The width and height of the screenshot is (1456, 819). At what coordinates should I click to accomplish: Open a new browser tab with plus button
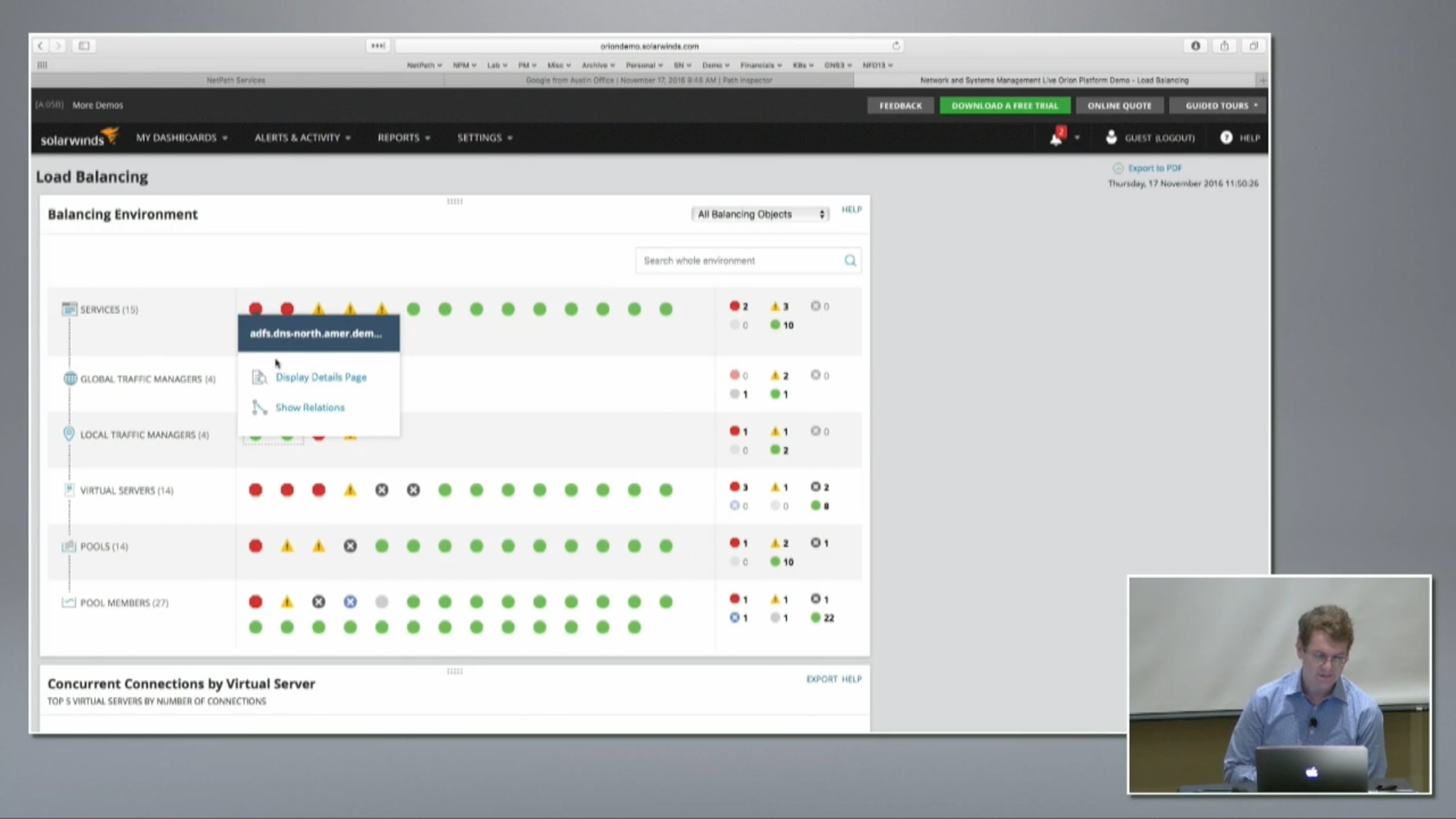[x=1262, y=80]
